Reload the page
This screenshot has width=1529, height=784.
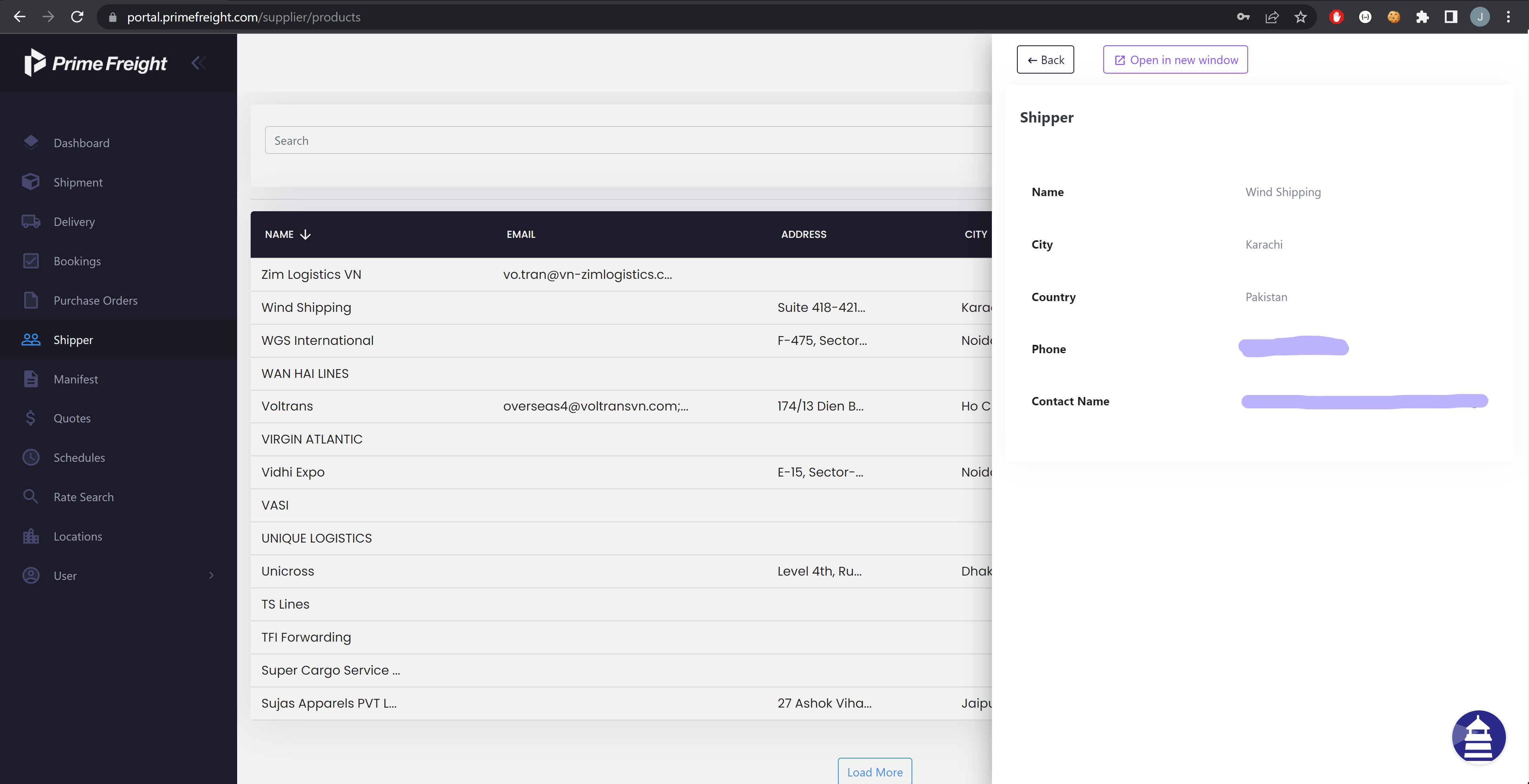coord(77,17)
